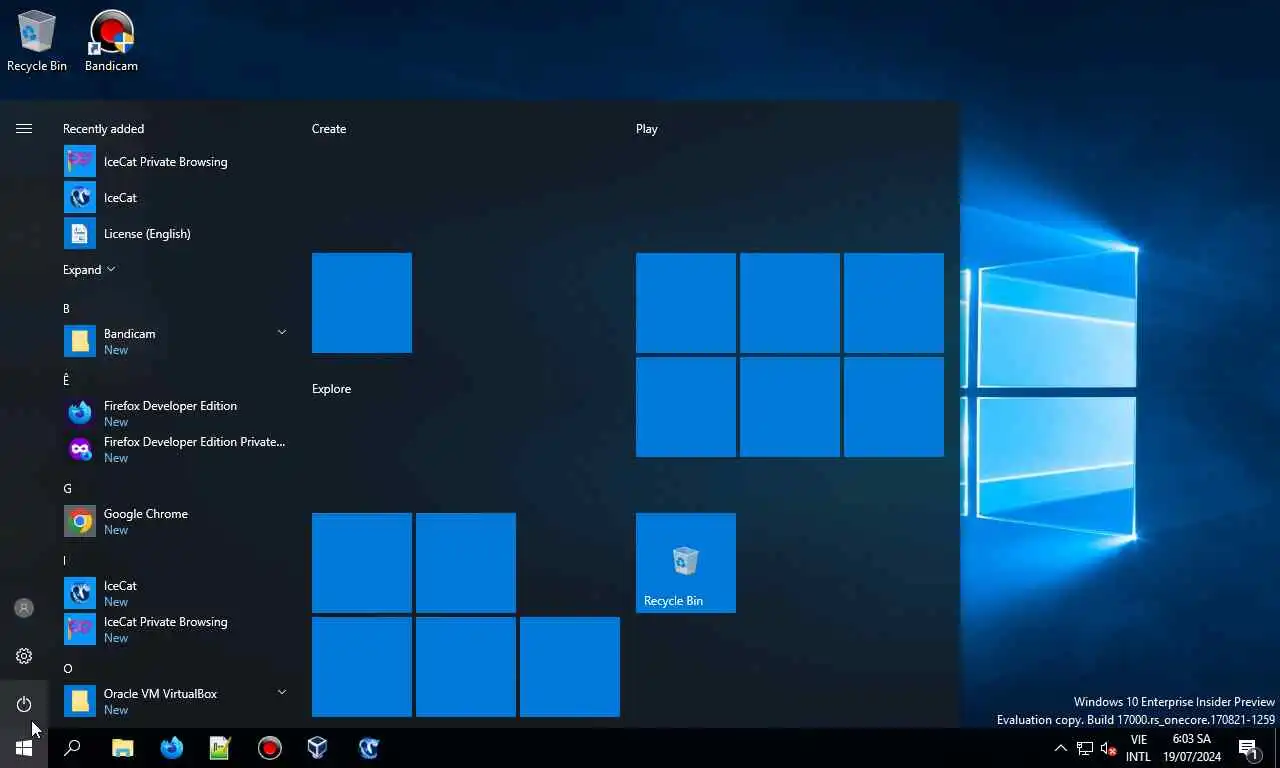The width and height of the screenshot is (1280, 768).
Task: Open the Oracle VM VirtualBox folder
Action: pyautogui.click(x=176, y=701)
